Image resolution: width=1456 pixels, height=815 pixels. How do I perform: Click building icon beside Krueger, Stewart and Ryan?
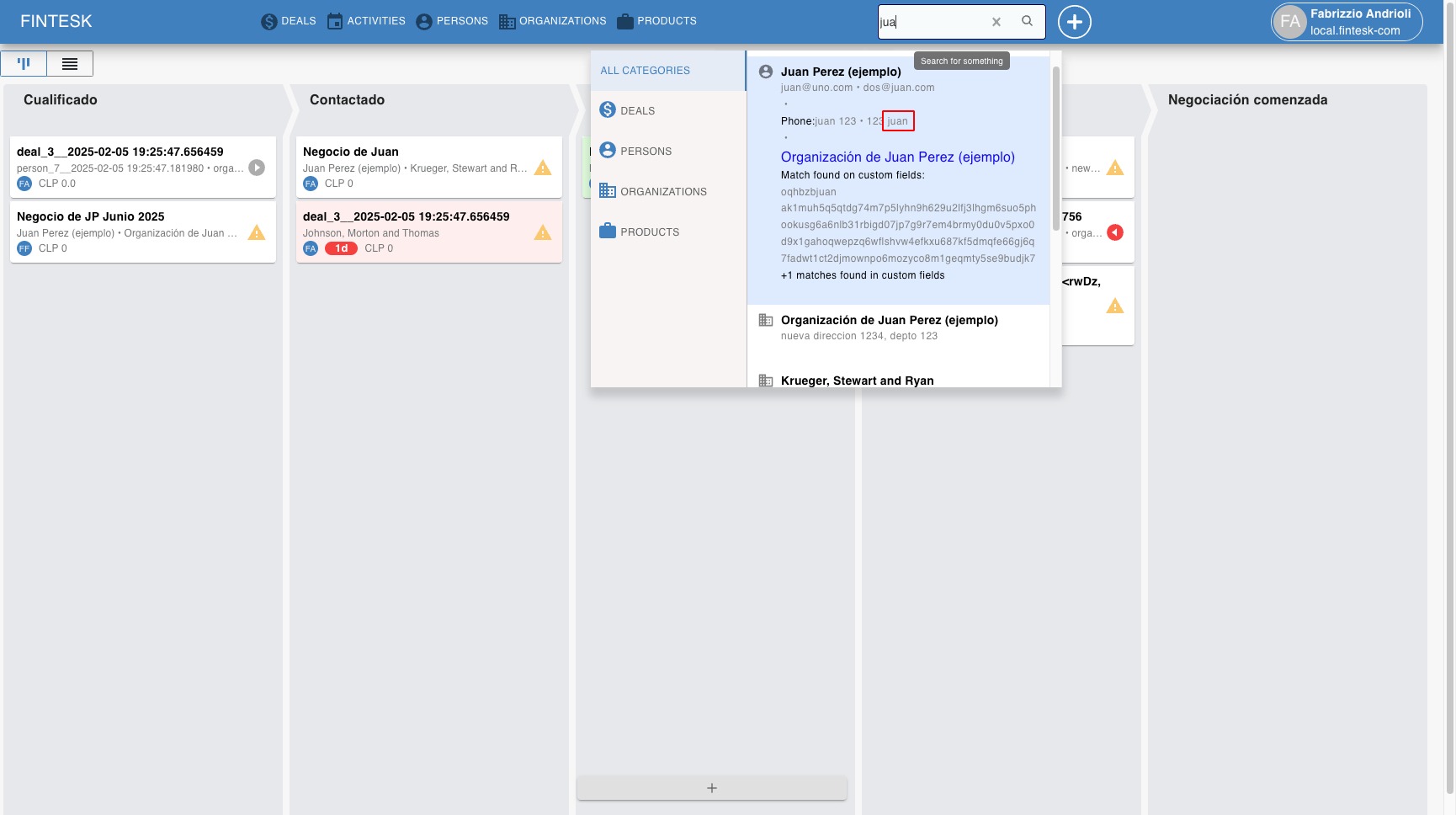coord(766,381)
